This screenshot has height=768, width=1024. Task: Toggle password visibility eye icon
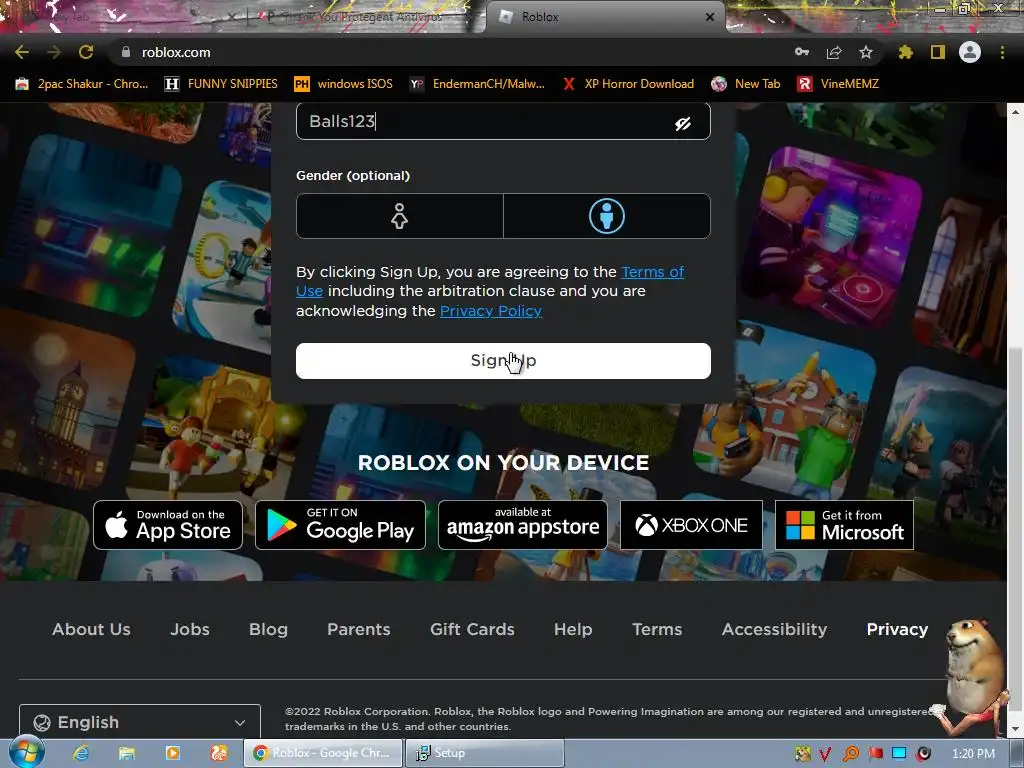coord(683,123)
